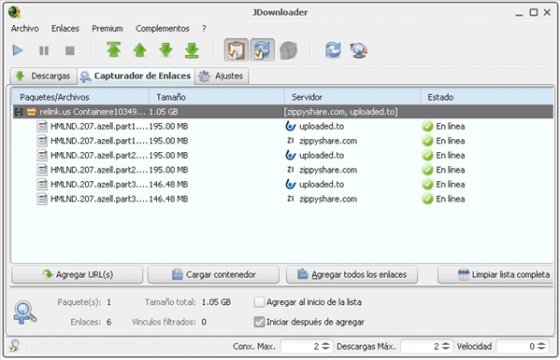
Task: Adjust the Velocidad stepper arrows
Action: pyautogui.click(x=542, y=346)
